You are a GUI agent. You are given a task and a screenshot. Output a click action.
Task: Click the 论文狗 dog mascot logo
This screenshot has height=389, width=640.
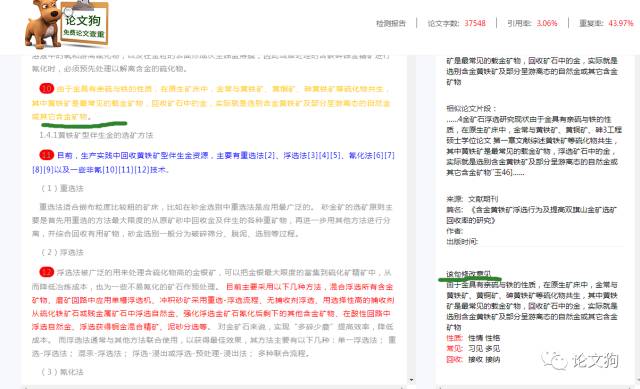[x=42, y=24]
